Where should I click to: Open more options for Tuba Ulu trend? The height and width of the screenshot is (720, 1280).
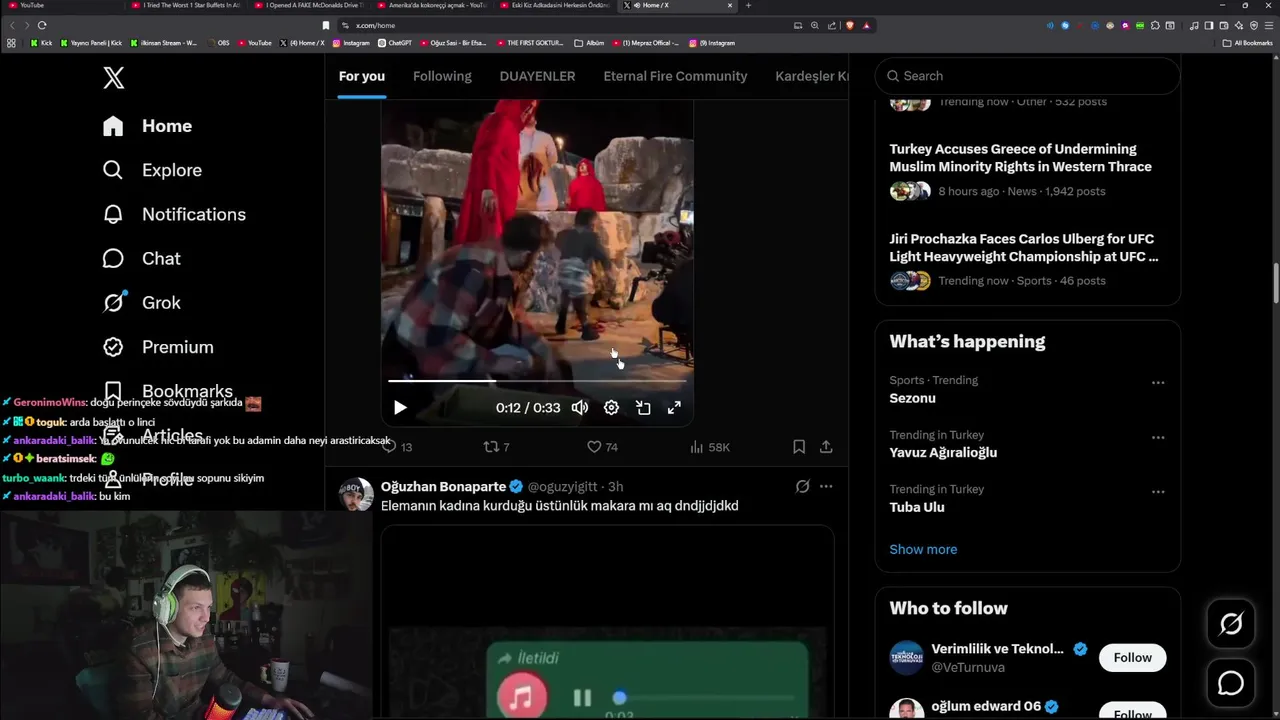tap(1158, 492)
